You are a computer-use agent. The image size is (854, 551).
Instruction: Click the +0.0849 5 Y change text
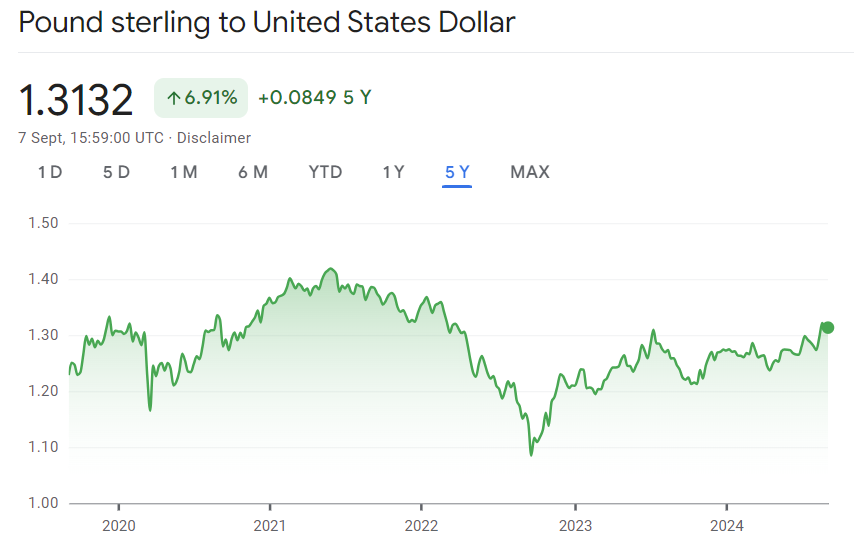click(314, 98)
